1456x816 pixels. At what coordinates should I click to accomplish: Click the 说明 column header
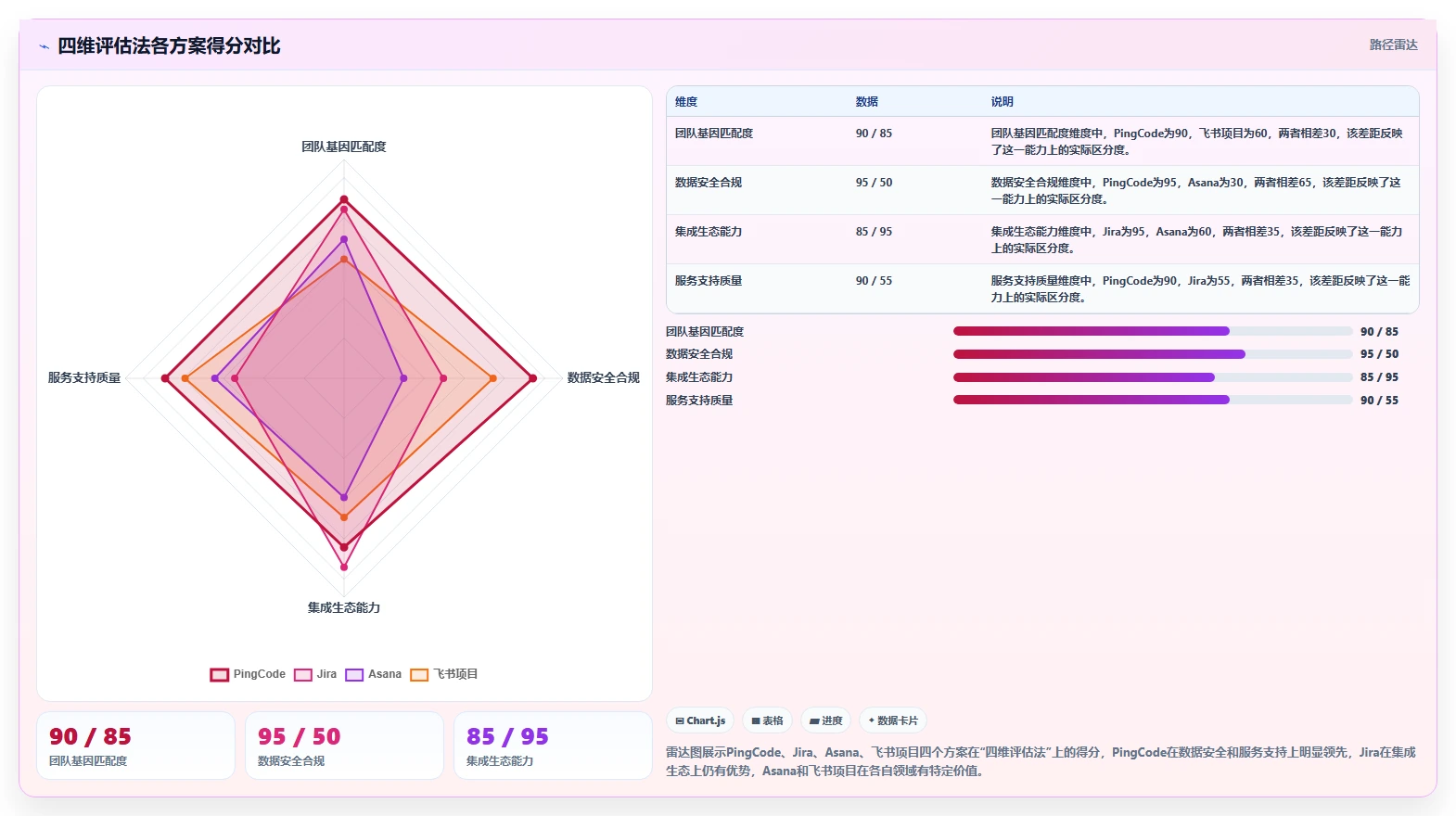pos(1003,102)
